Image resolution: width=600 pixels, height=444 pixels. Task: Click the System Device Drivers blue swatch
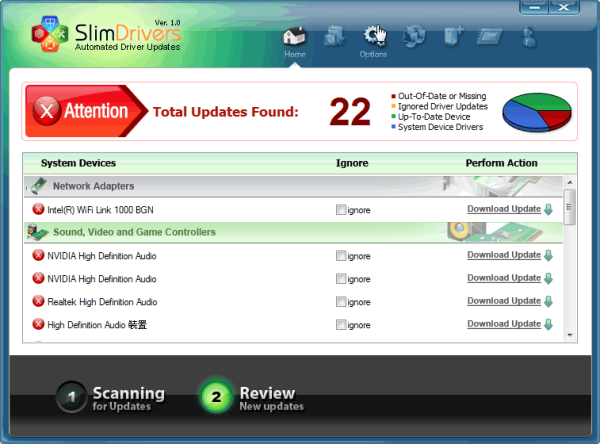pos(393,127)
